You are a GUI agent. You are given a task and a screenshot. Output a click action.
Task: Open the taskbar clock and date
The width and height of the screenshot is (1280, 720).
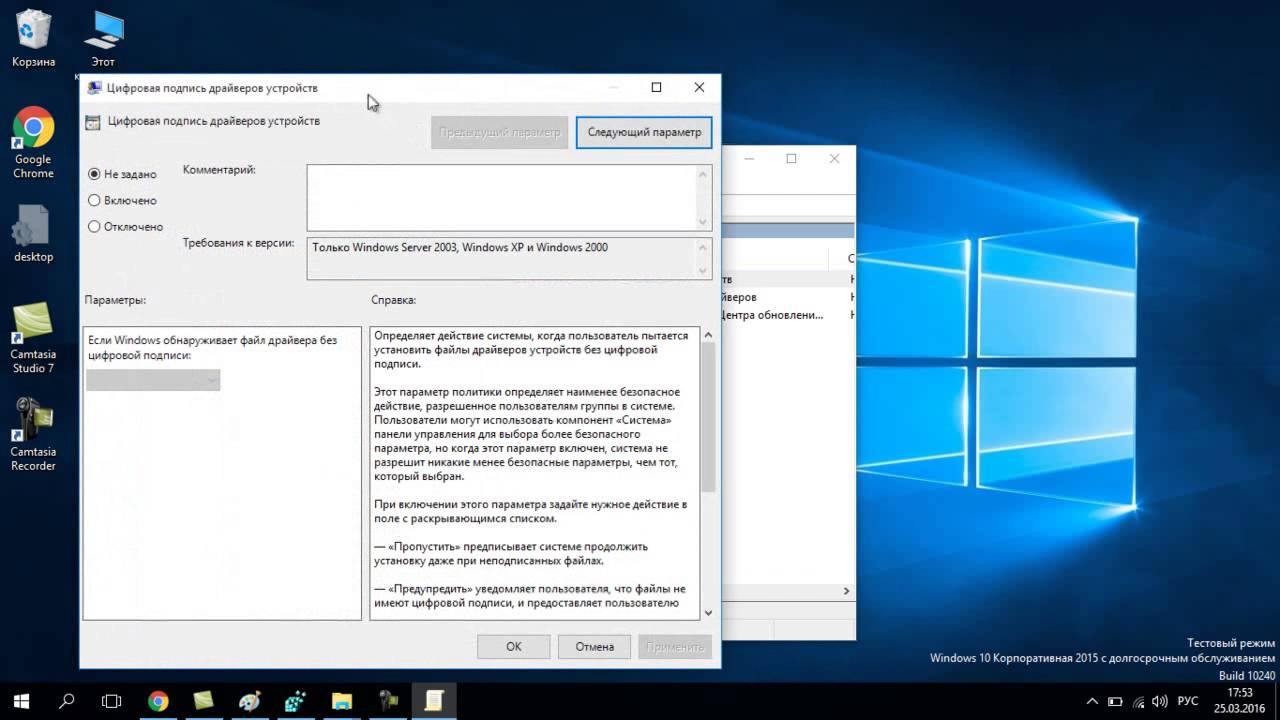[x=1240, y=701]
